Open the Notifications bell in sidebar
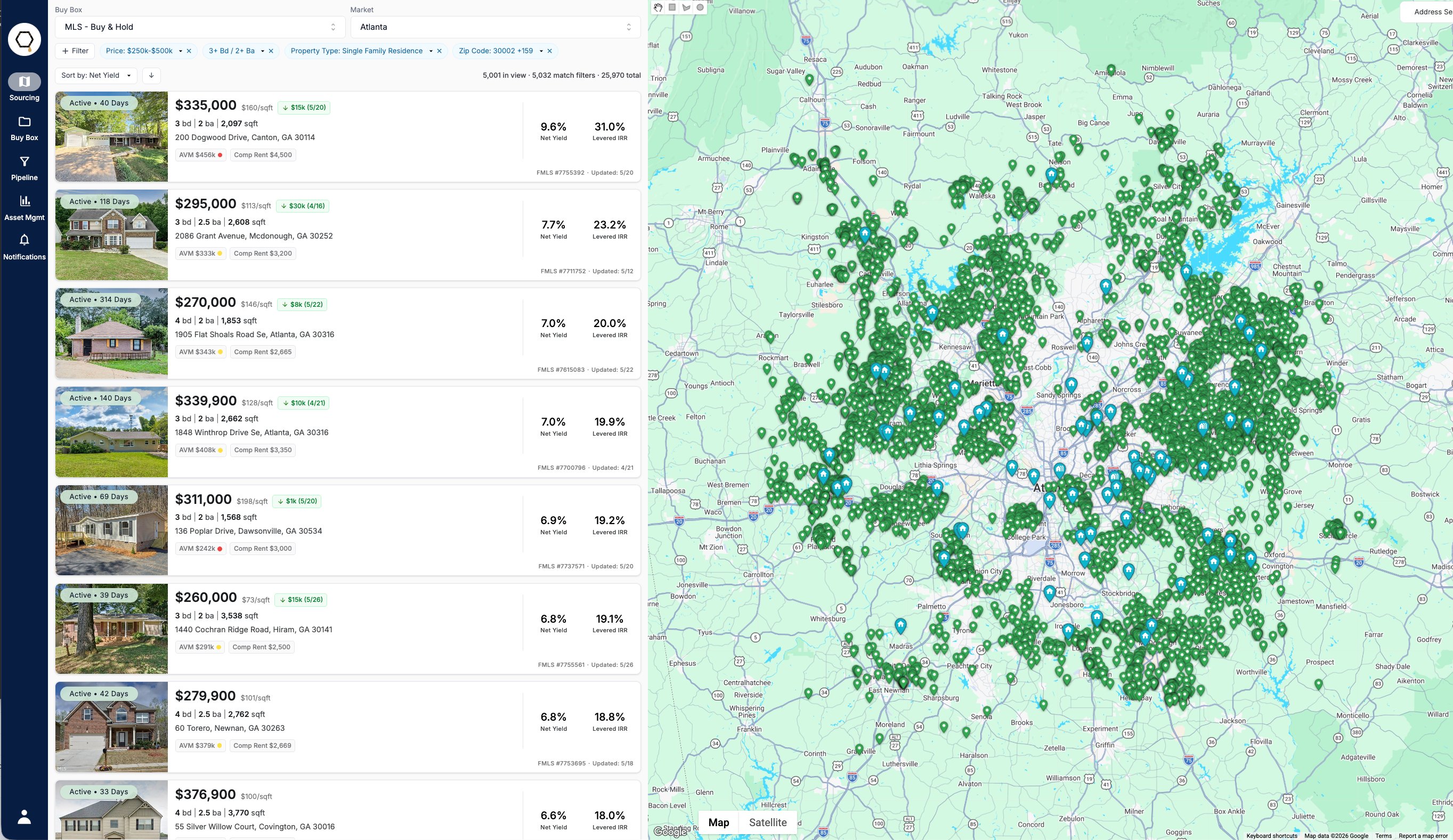 (24, 247)
